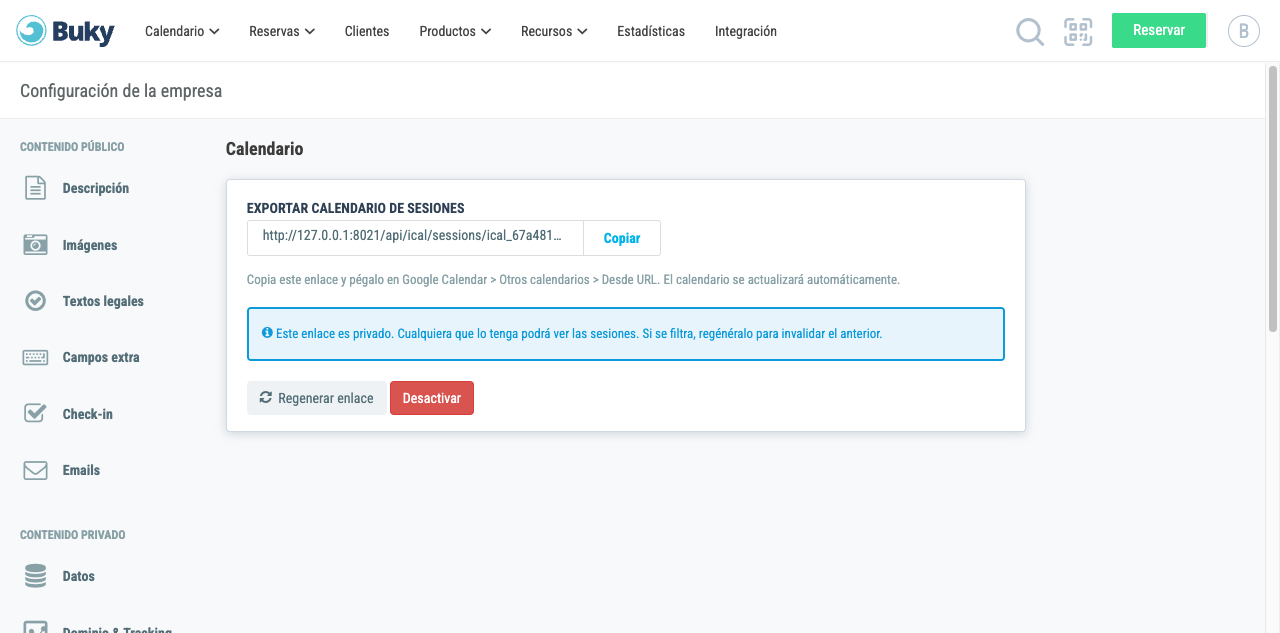Expand the Recursos dropdown

(x=554, y=31)
